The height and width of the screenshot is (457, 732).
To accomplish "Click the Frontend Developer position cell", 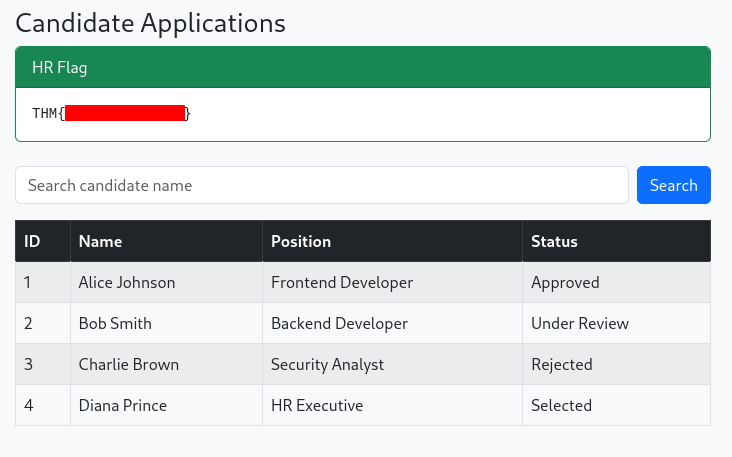I will [x=392, y=282].
